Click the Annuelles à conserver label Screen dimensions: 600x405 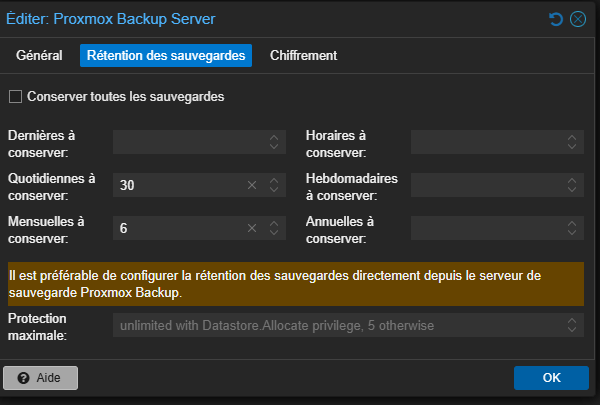[x=340, y=230]
